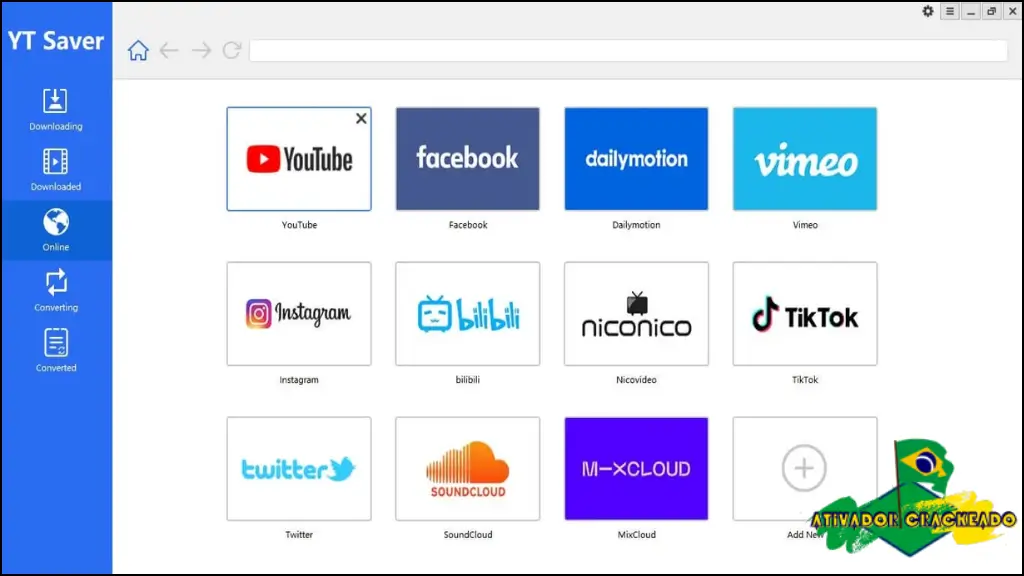The image size is (1024, 576).
Task: Open the YouTube site tile
Action: [299, 159]
